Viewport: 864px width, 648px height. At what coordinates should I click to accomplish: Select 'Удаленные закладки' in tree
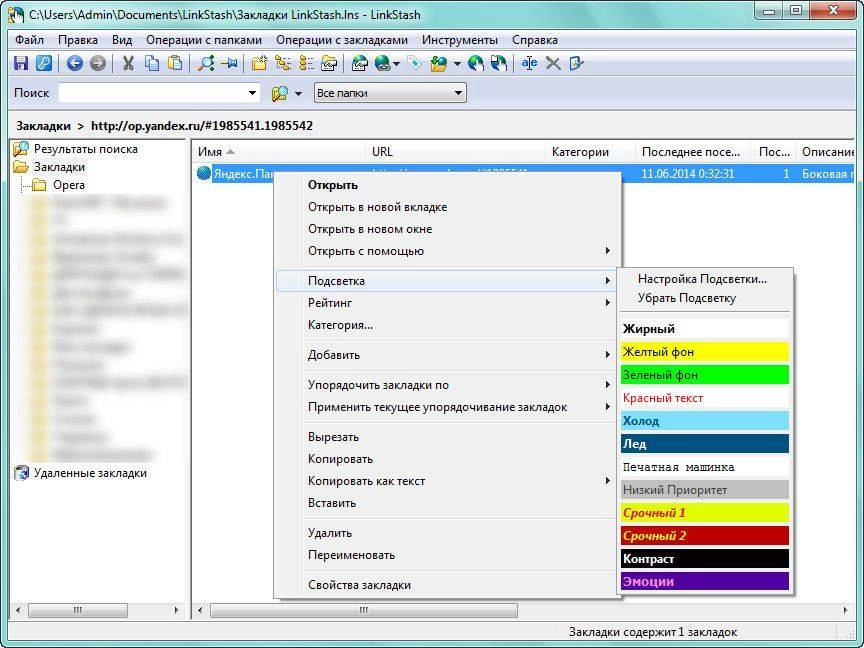click(90, 473)
